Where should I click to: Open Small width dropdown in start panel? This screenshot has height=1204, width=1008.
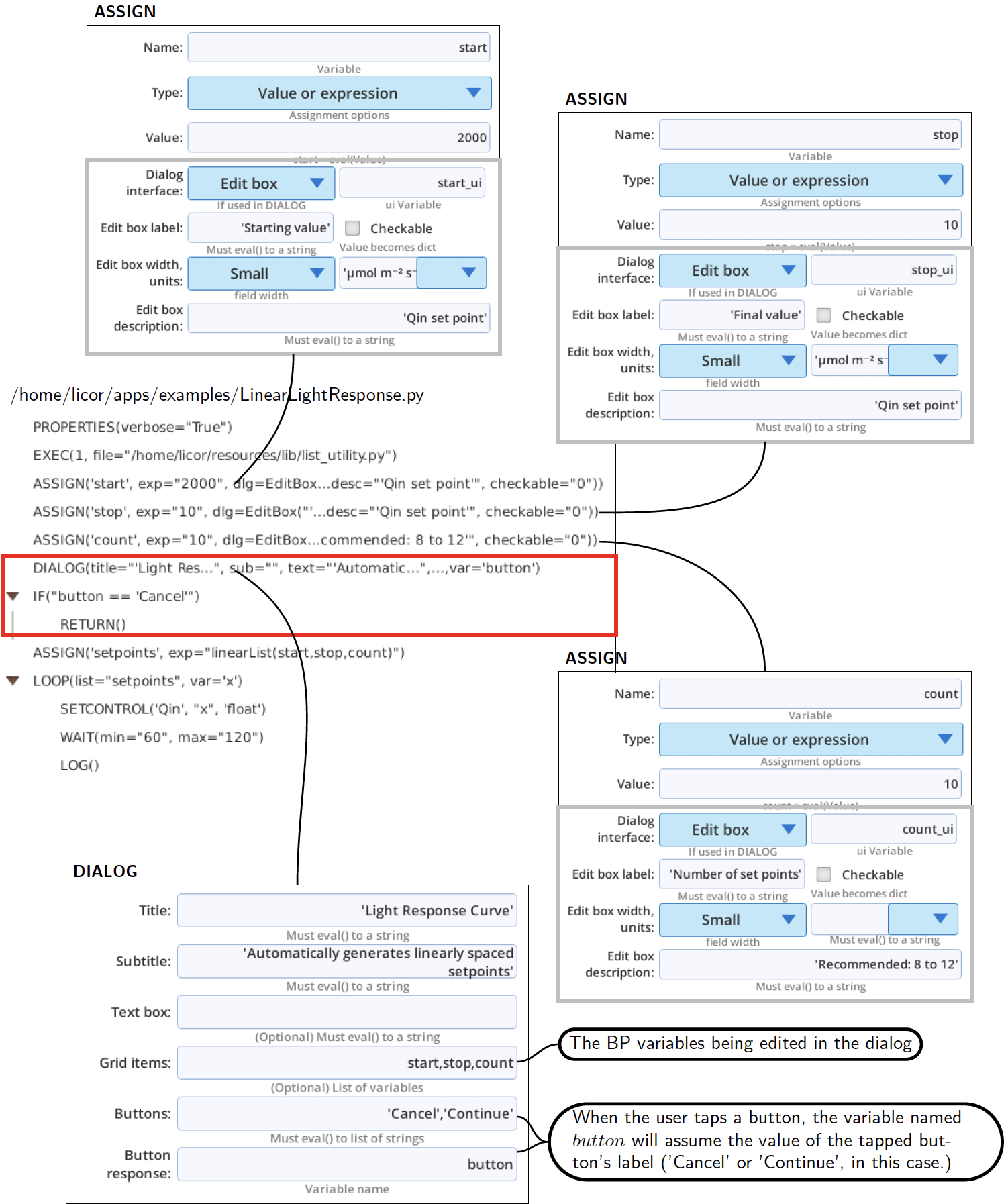(261, 273)
